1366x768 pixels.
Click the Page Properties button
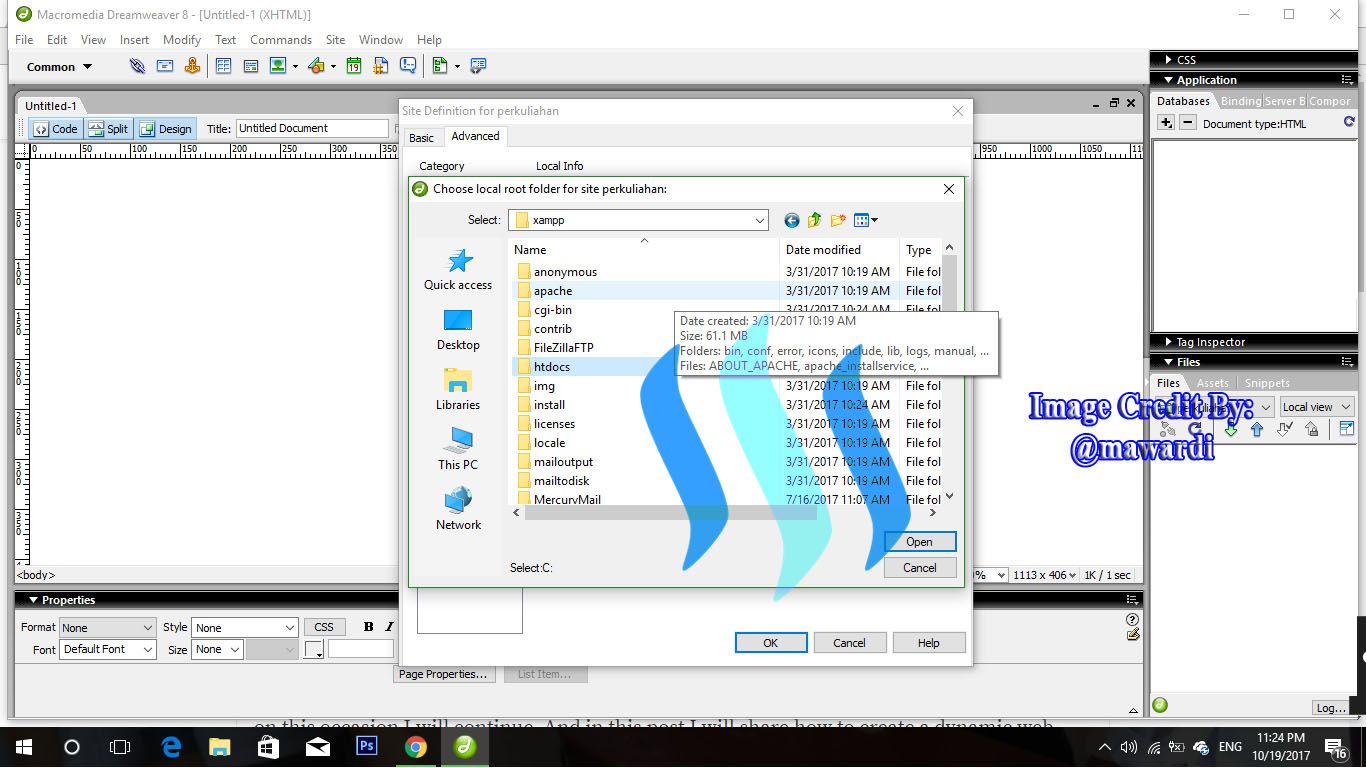point(443,674)
